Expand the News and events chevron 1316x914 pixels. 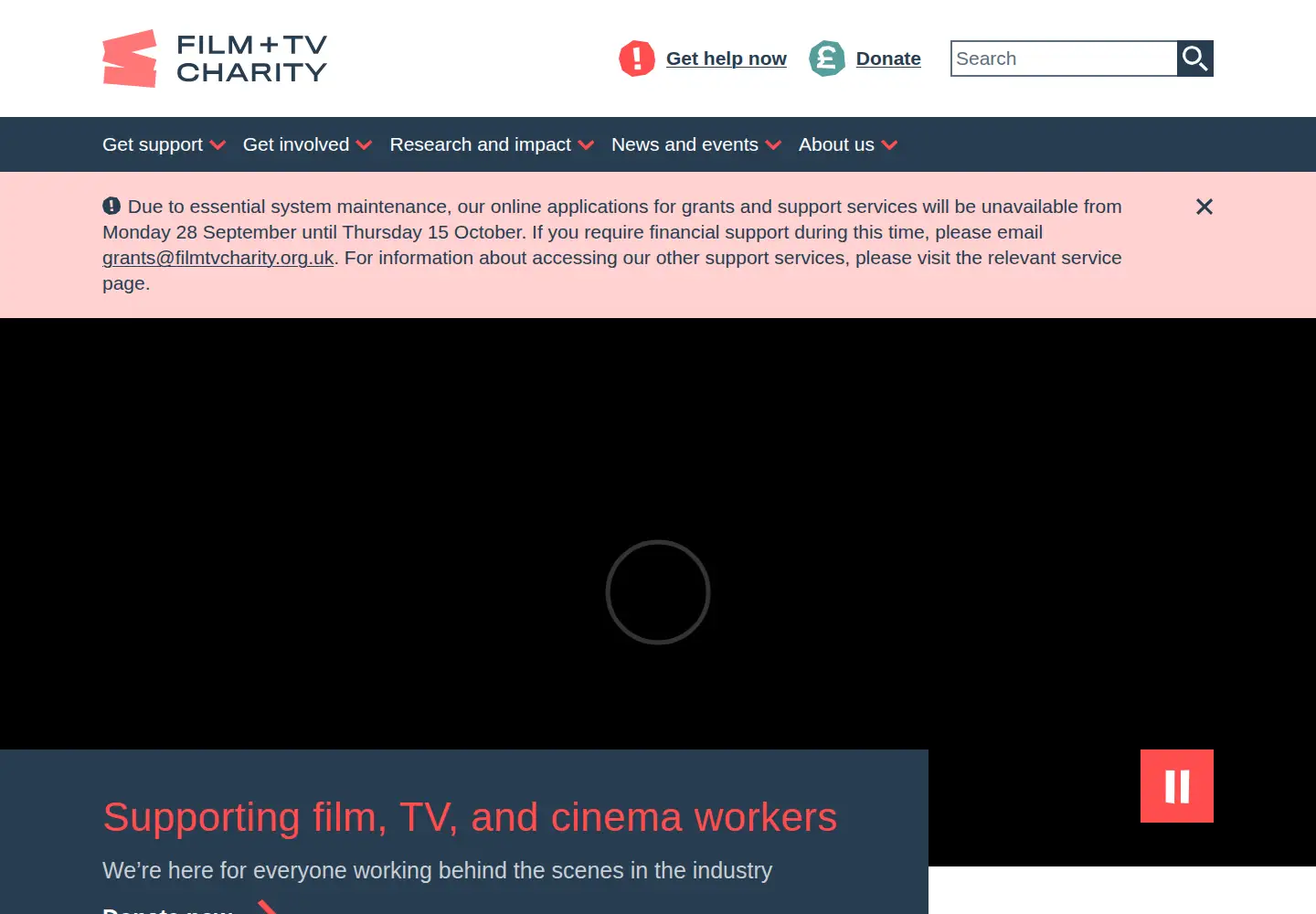click(773, 145)
